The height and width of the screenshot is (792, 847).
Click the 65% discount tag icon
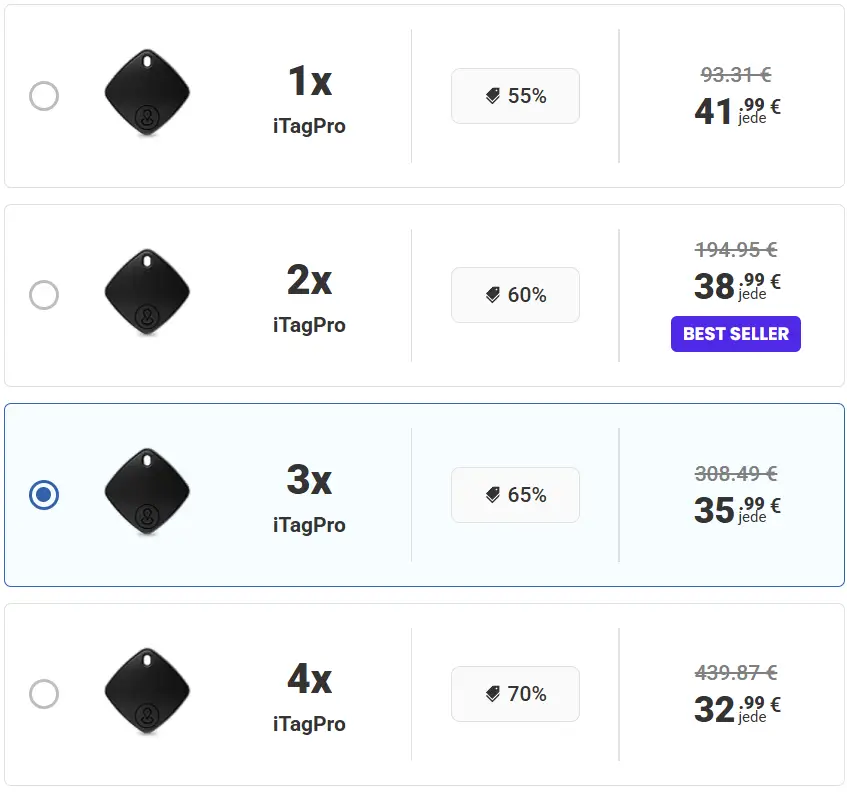(x=493, y=495)
